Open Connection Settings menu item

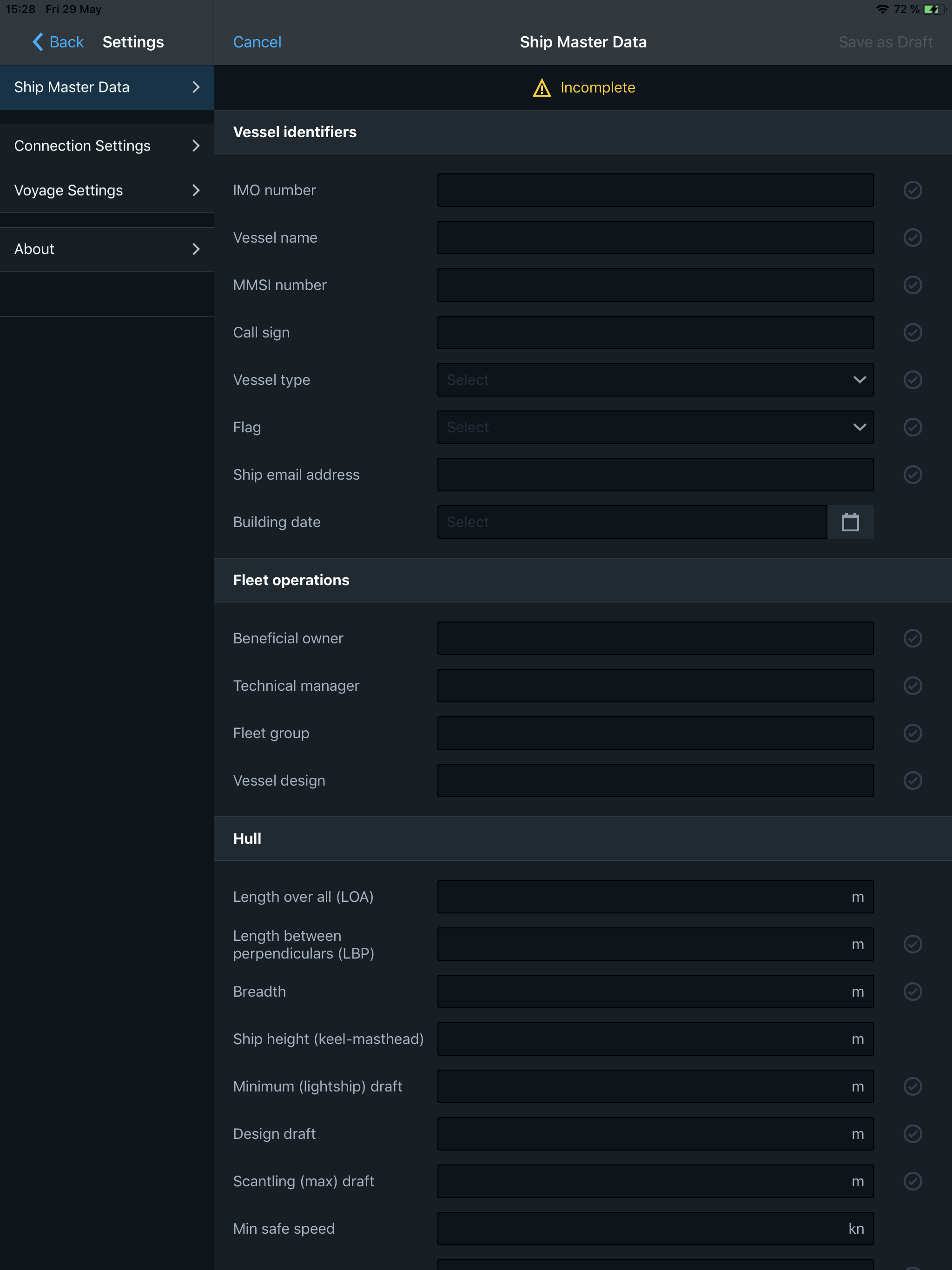point(107,146)
